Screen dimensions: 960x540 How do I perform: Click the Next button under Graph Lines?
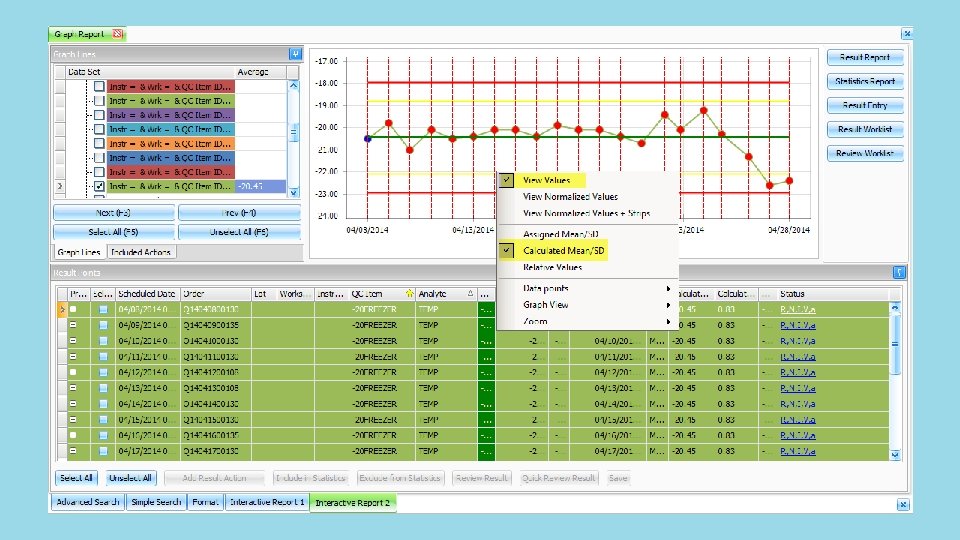[113, 212]
